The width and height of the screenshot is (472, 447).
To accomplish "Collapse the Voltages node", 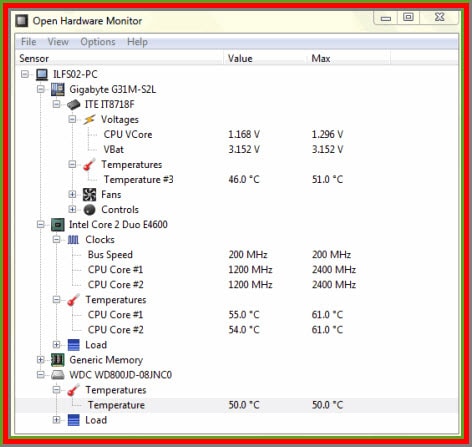I will pos(72,119).
